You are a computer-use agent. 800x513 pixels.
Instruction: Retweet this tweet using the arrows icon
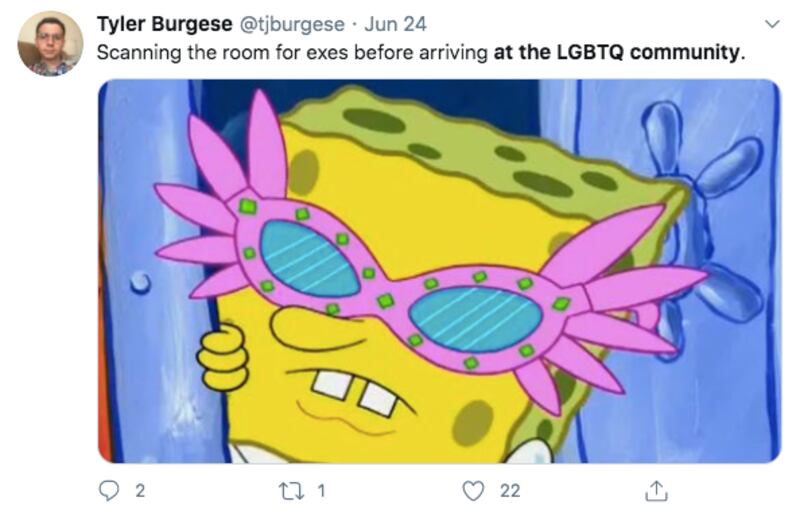tap(291, 491)
